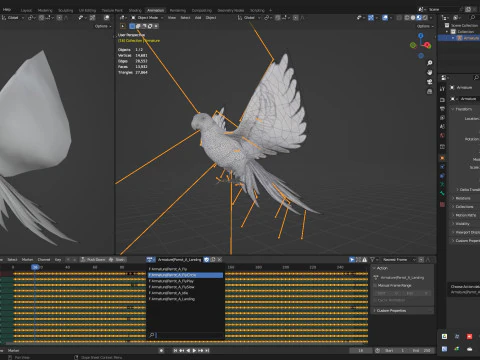Open the viewport Object menu

click(211, 17)
